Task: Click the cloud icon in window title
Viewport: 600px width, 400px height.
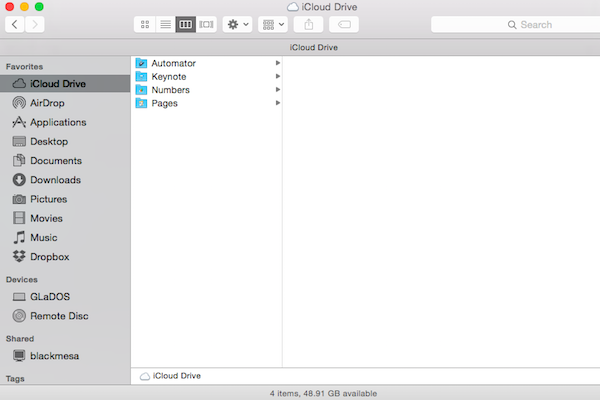Action: tap(293, 7)
